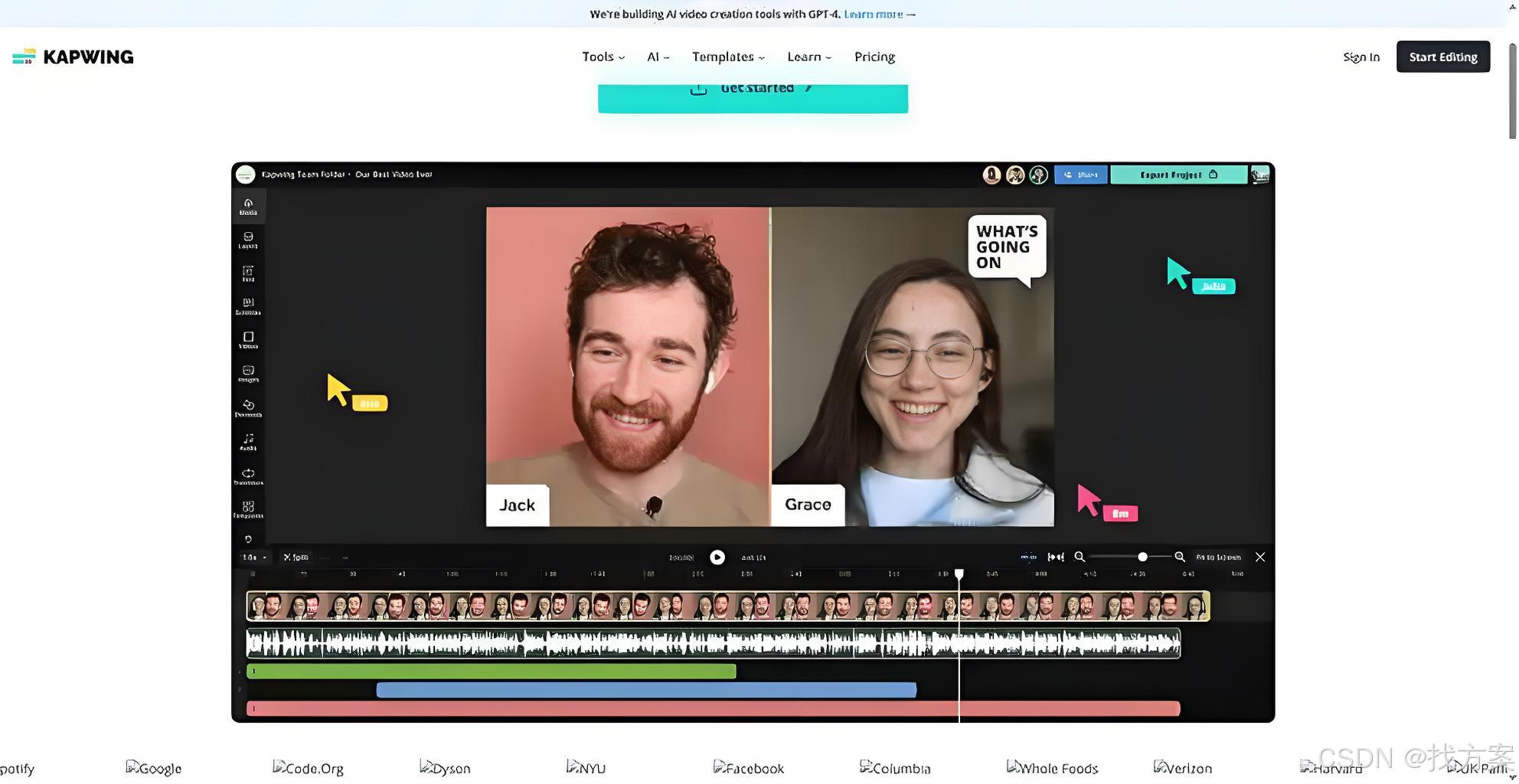Click the round workspace logo beside the project title
The image size is (1519, 784).
[x=245, y=175]
